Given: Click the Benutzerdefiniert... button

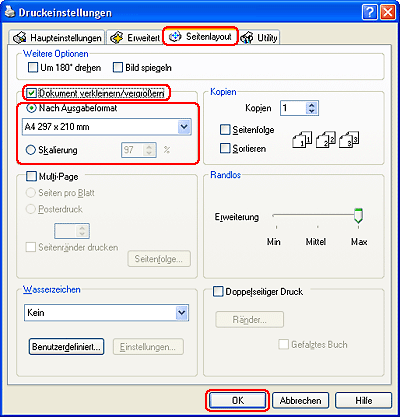Looking at the screenshot, I should pos(66,347).
